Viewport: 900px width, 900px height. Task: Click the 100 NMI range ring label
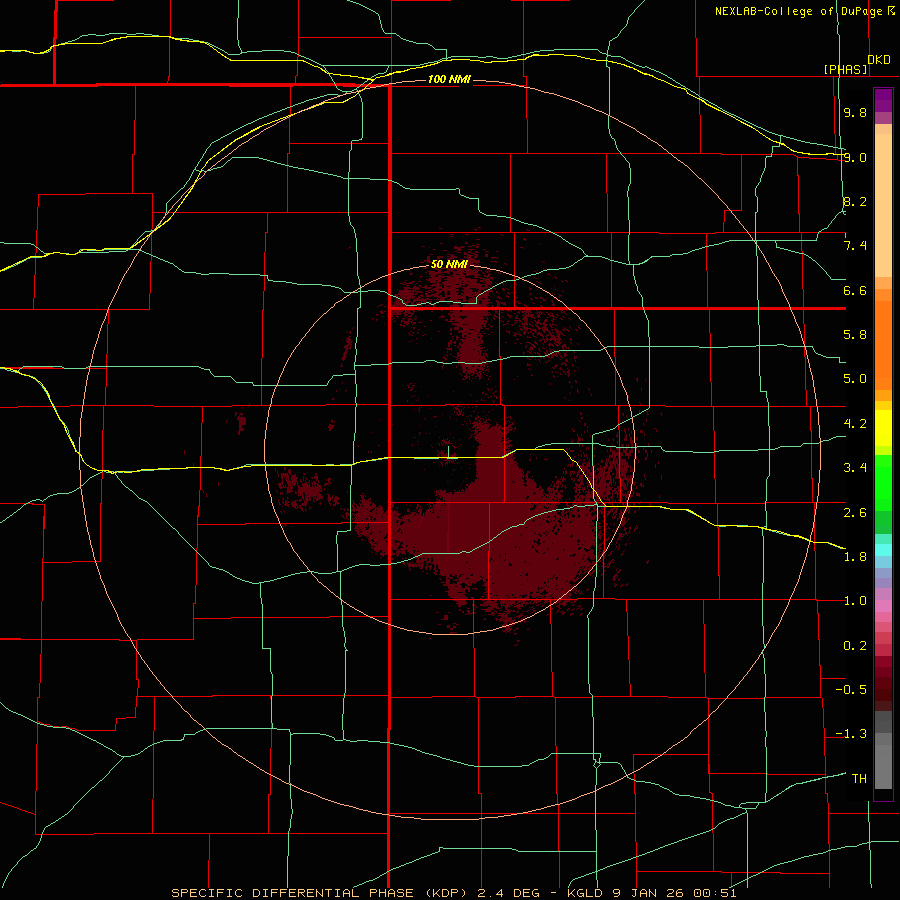pyautogui.click(x=449, y=79)
